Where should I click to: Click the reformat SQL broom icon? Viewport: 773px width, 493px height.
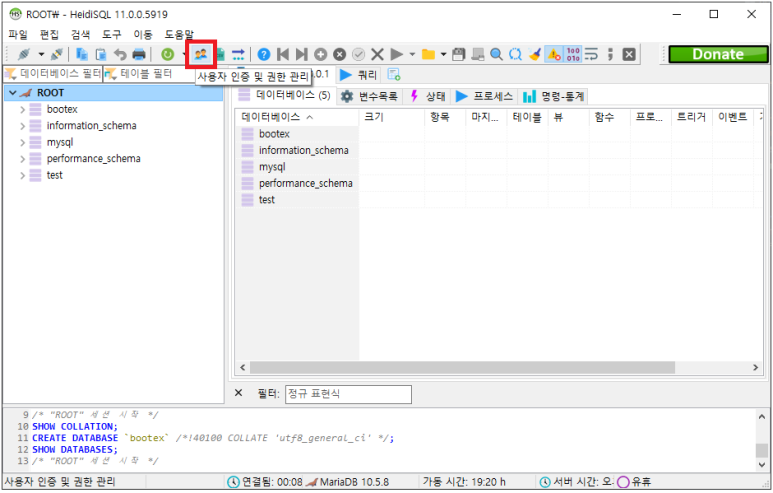pyautogui.click(x=534, y=54)
